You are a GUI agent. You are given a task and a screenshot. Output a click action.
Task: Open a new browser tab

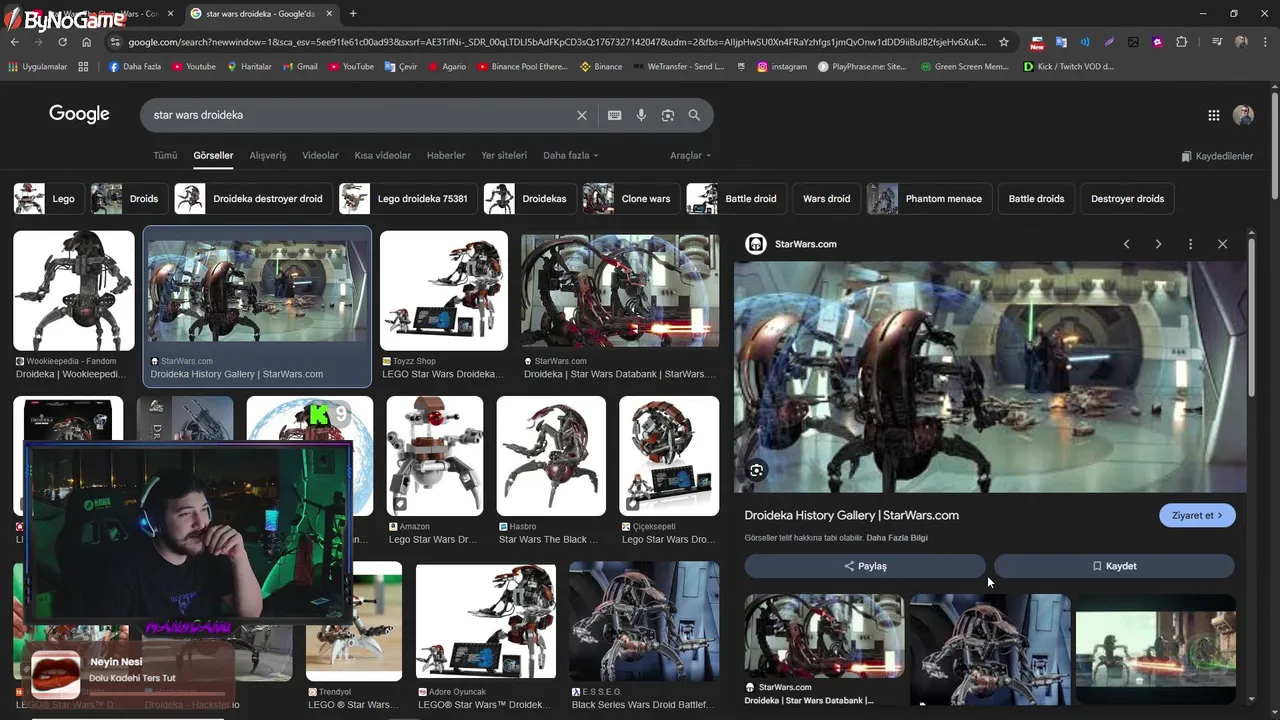353,14
